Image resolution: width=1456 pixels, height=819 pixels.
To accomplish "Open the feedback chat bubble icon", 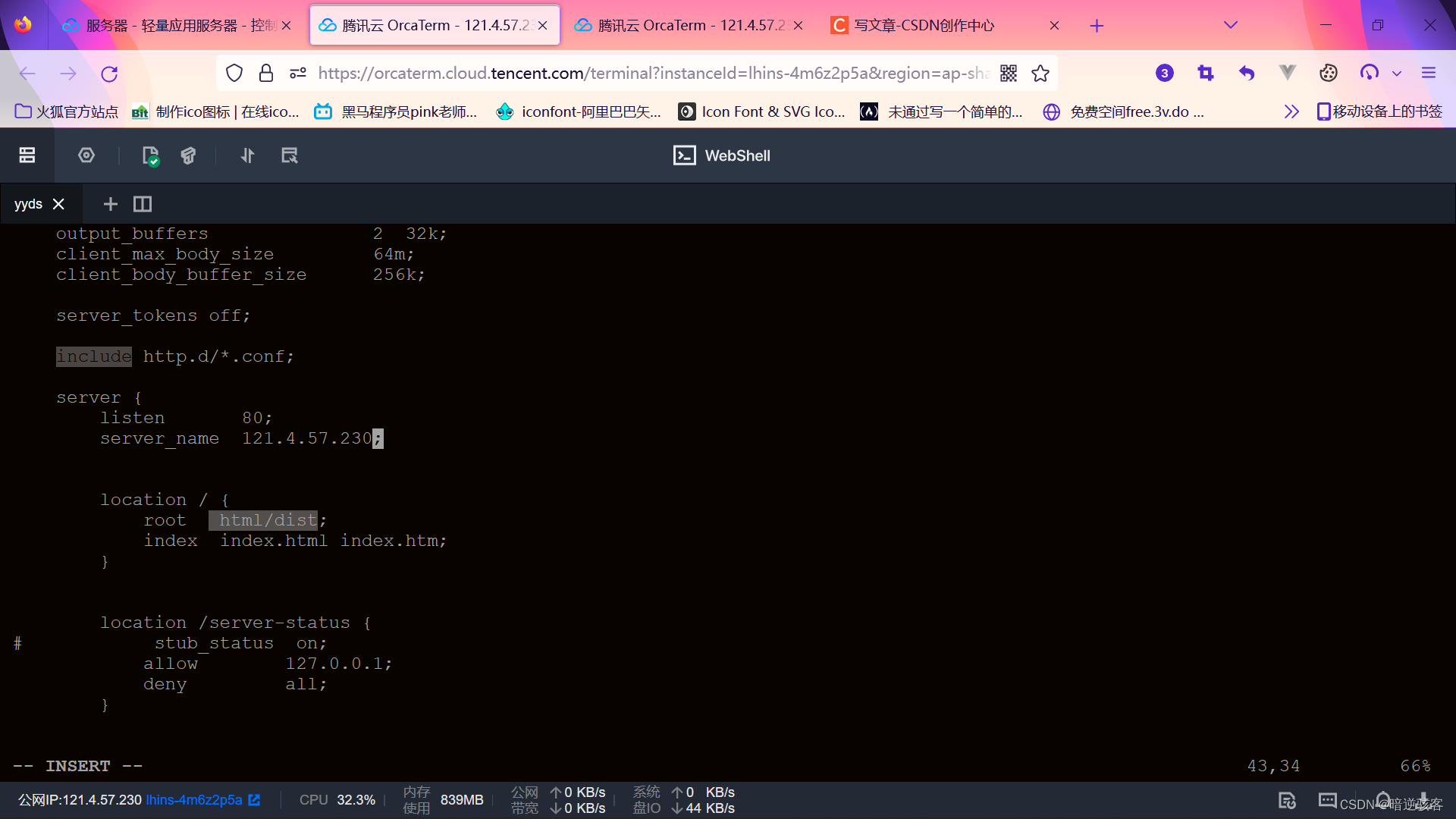I will pos(1327,800).
